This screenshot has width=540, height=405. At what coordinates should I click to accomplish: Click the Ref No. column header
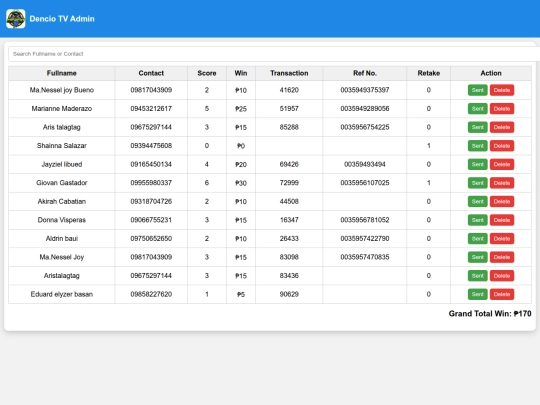pyautogui.click(x=365, y=73)
